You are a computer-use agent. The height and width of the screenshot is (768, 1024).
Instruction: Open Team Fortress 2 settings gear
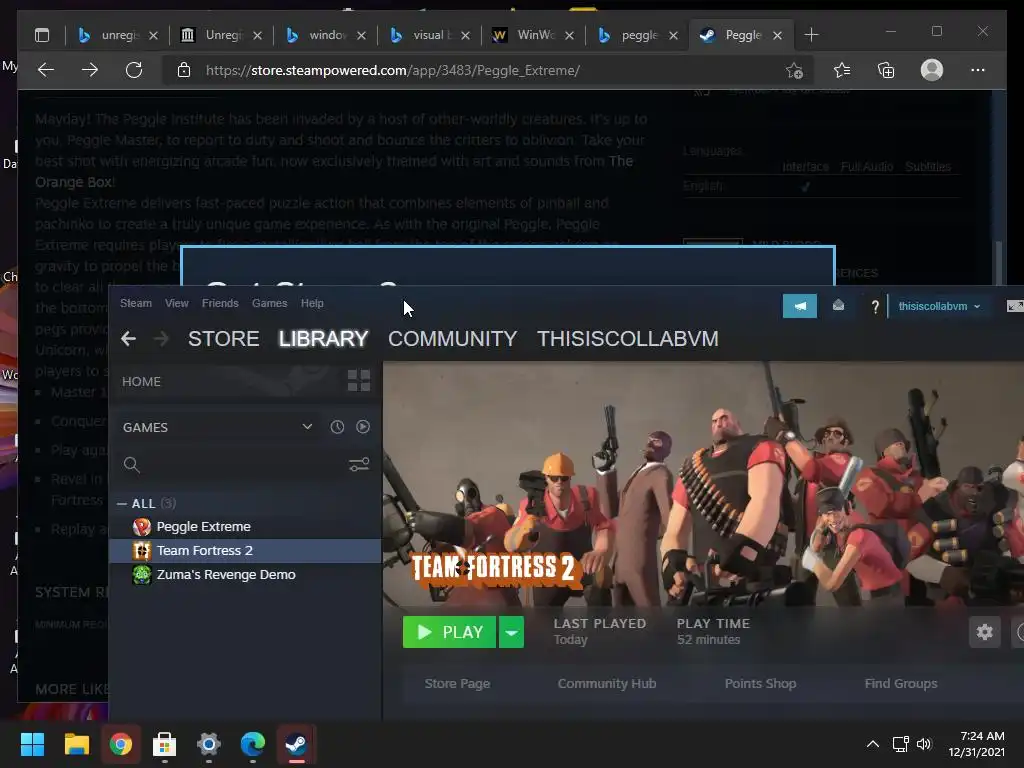coord(984,632)
